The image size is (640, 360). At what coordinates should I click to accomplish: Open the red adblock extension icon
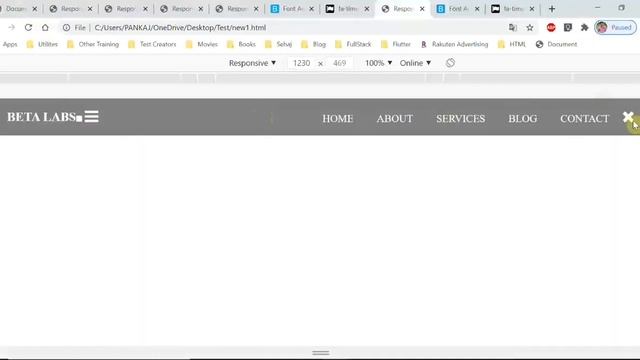click(x=551, y=27)
